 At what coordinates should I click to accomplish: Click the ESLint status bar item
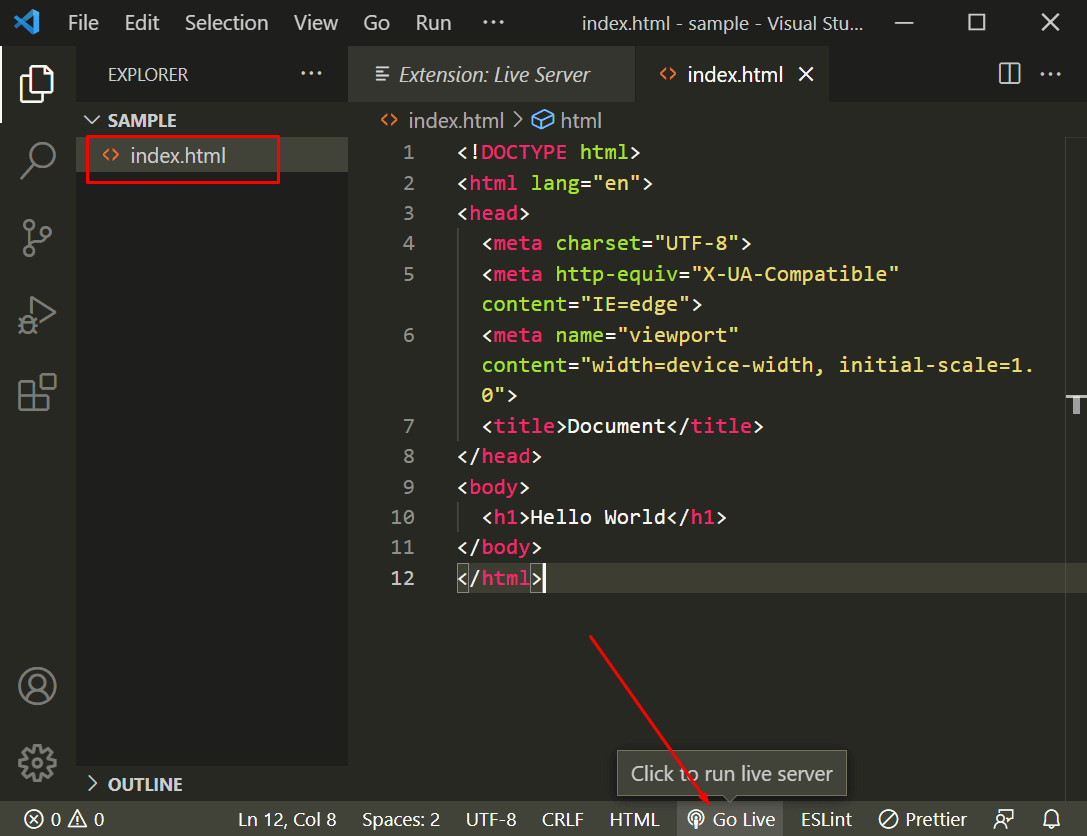(826, 819)
